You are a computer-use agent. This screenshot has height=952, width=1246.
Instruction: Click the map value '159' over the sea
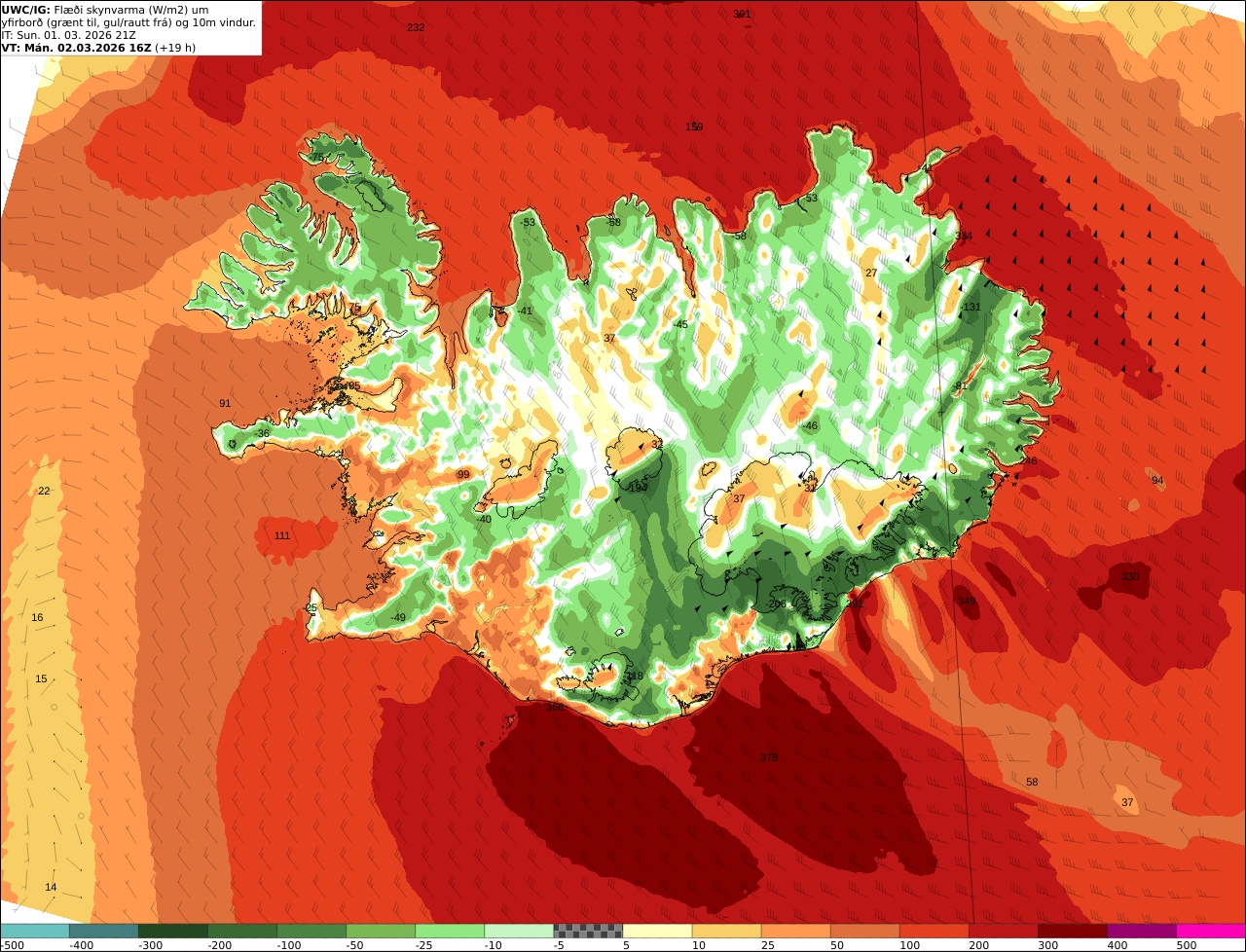(694, 127)
